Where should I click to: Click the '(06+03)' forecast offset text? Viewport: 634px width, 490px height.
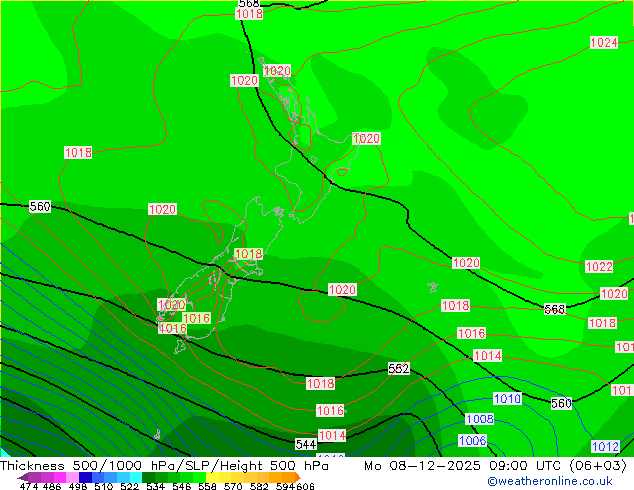tap(598, 466)
